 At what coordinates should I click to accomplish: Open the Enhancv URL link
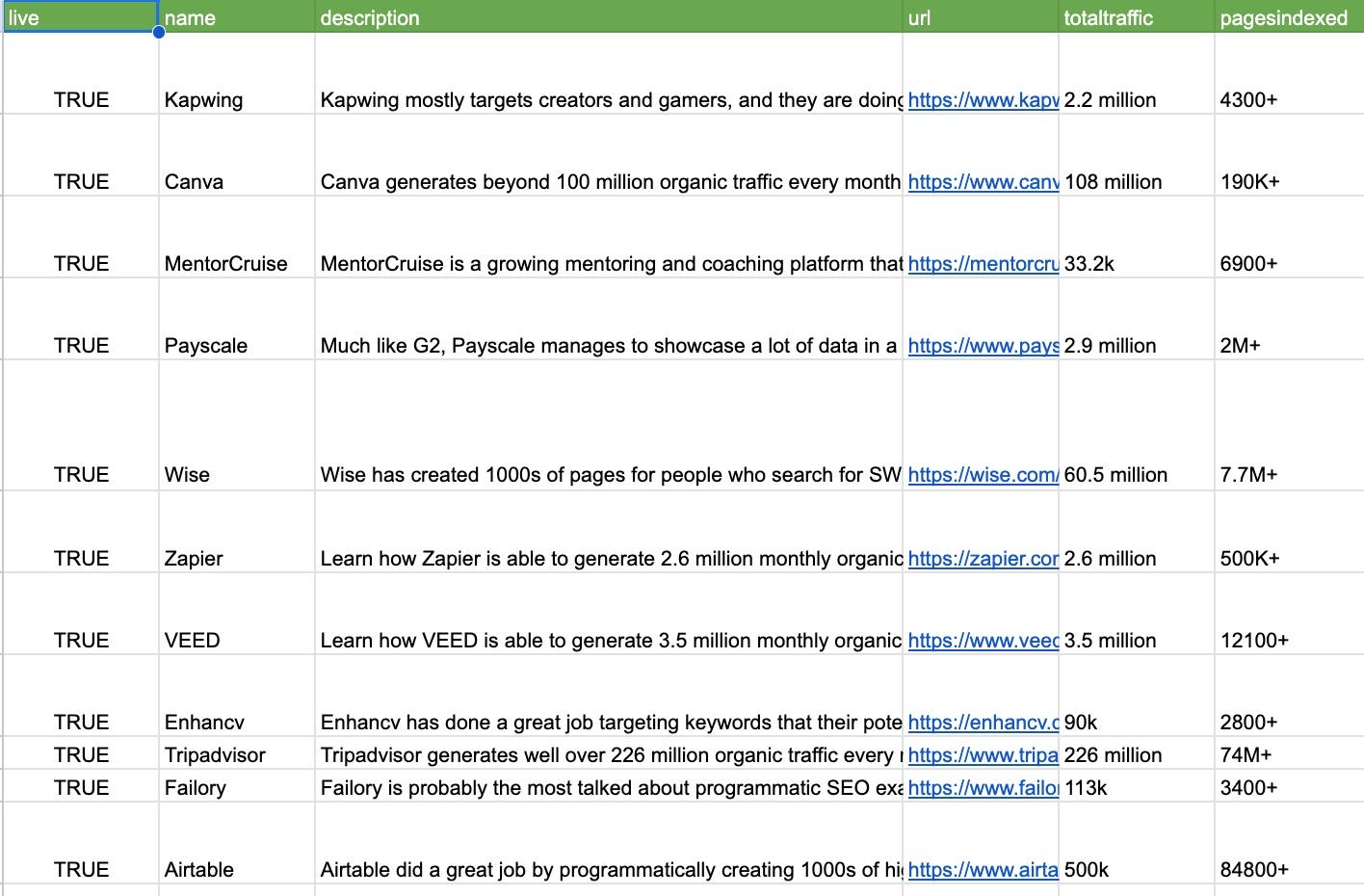[x=984, y=722]
